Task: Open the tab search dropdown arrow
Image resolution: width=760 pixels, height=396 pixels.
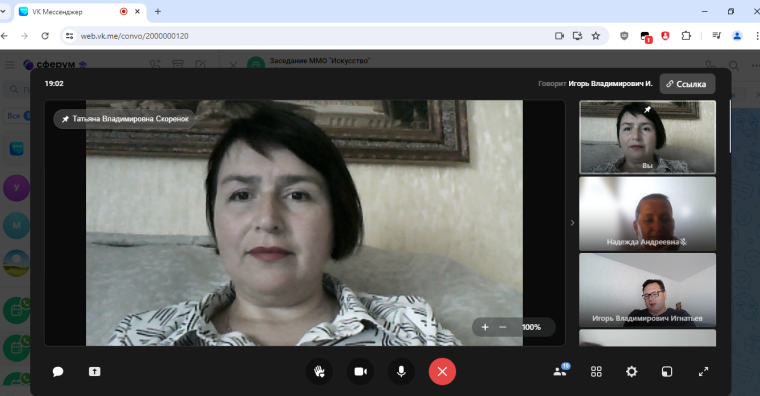Action: point(3,12)
